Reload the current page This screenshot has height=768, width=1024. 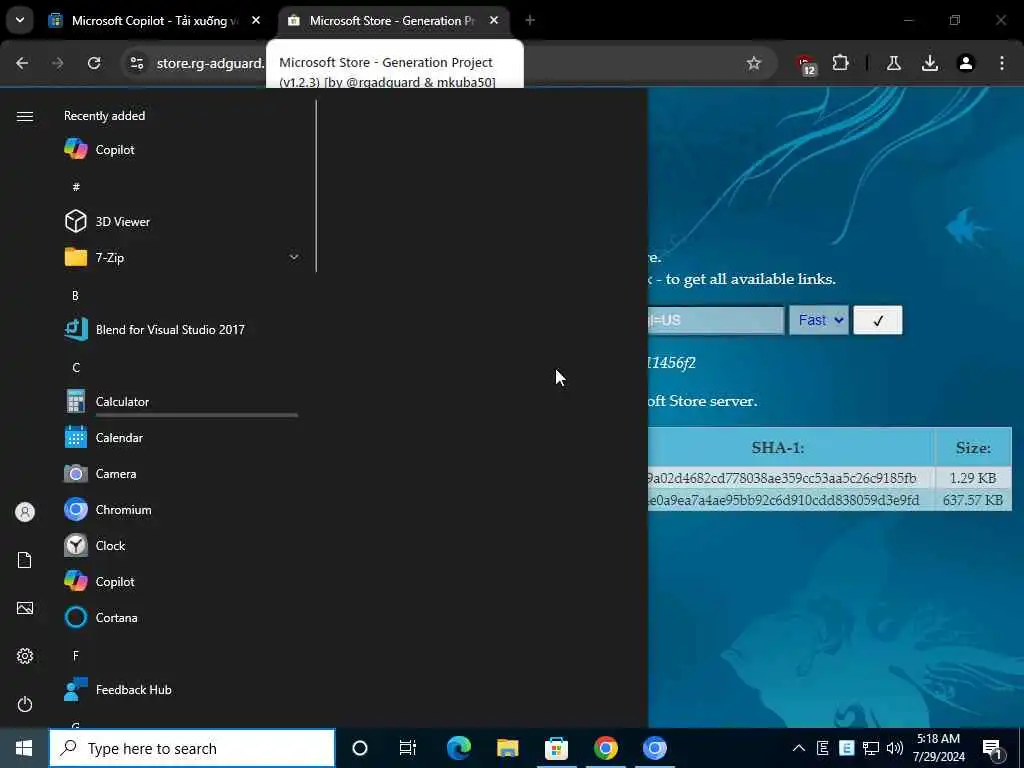point(94,63)
